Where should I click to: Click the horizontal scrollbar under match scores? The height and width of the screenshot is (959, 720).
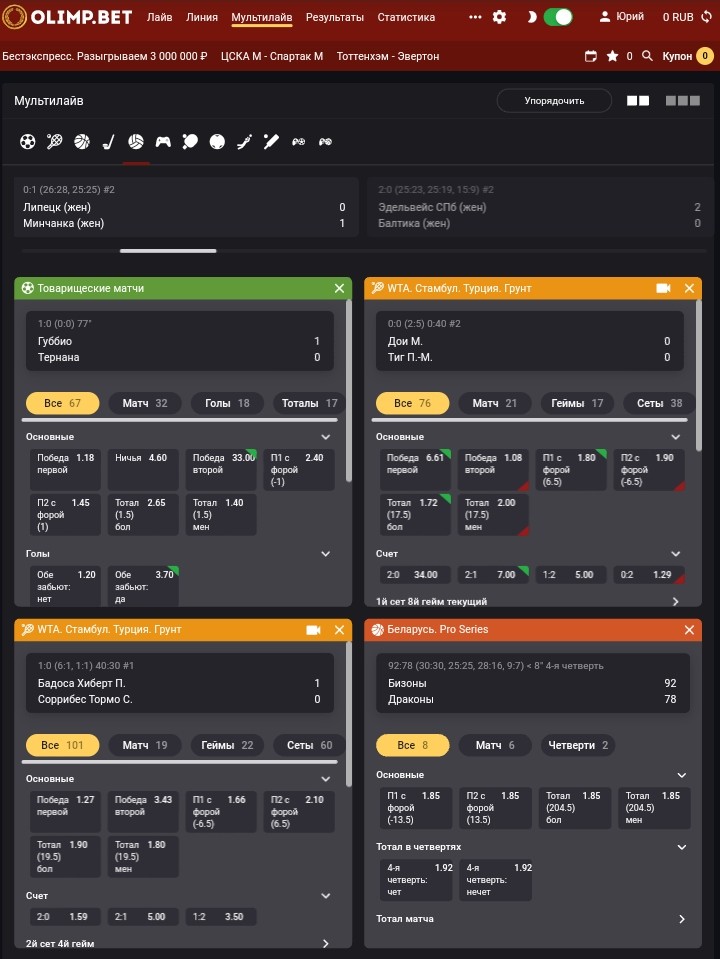[168, 251]
